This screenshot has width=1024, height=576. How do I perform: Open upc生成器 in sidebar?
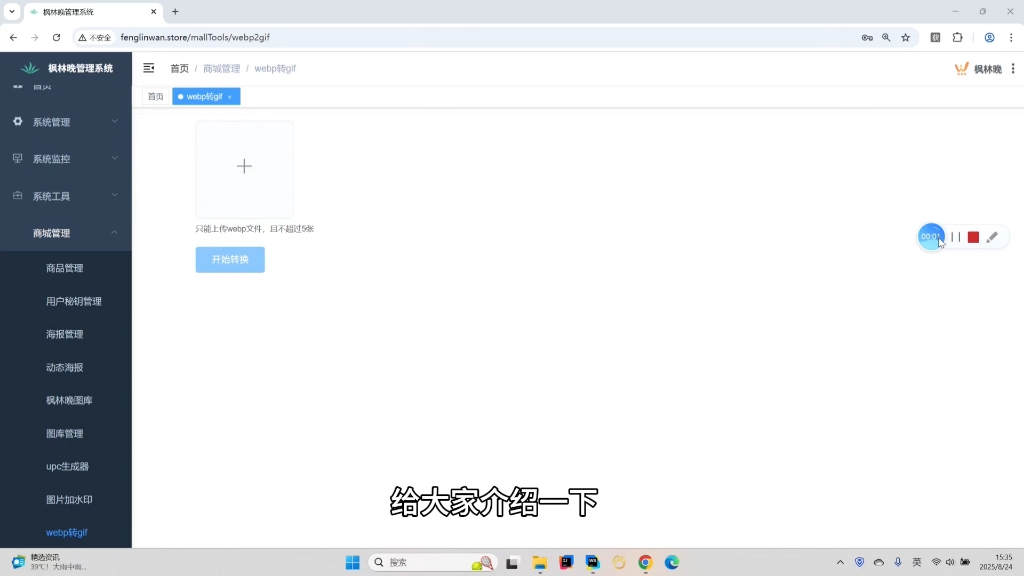(65, 466)
